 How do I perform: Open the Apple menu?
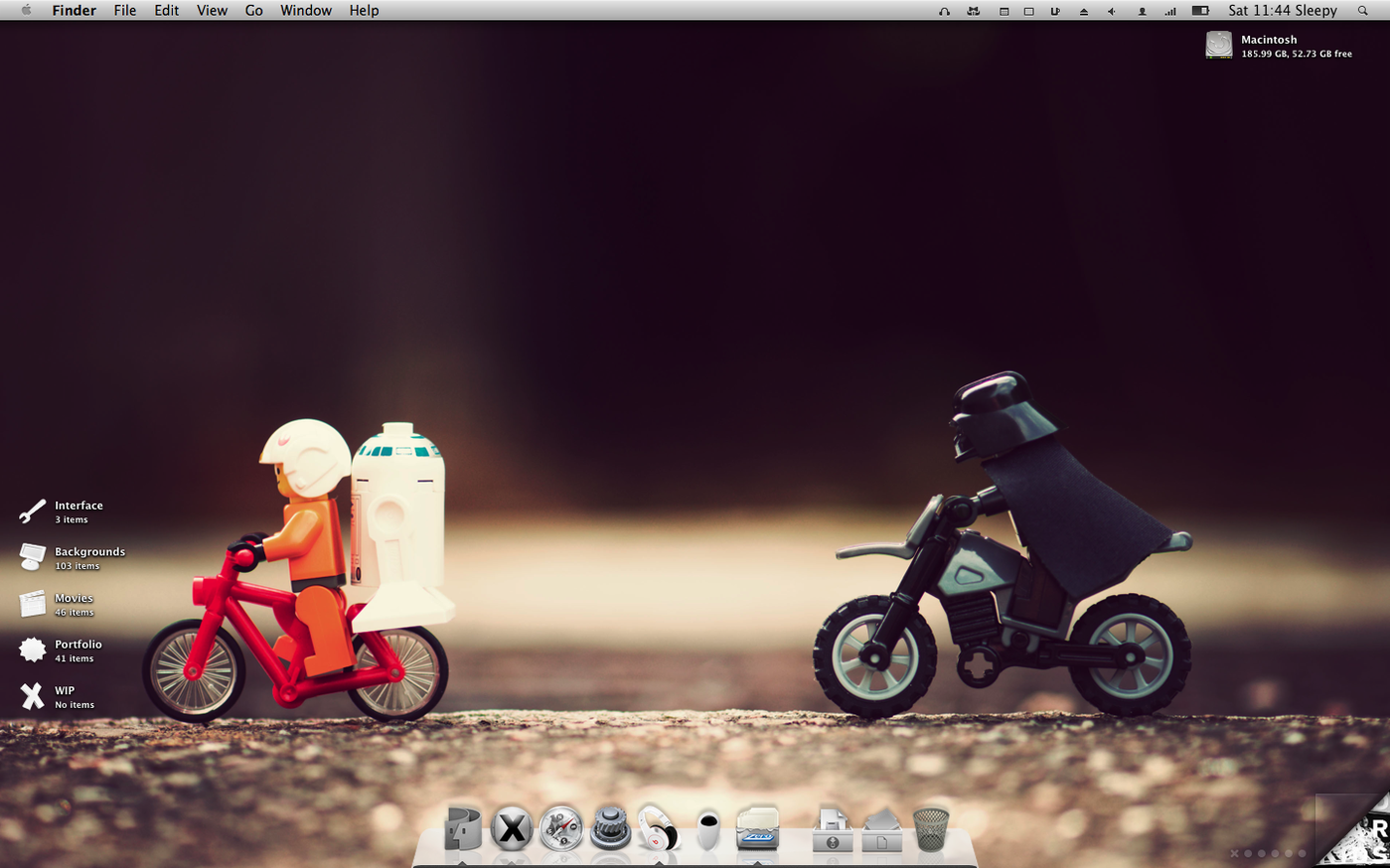(x=27, y=10)
